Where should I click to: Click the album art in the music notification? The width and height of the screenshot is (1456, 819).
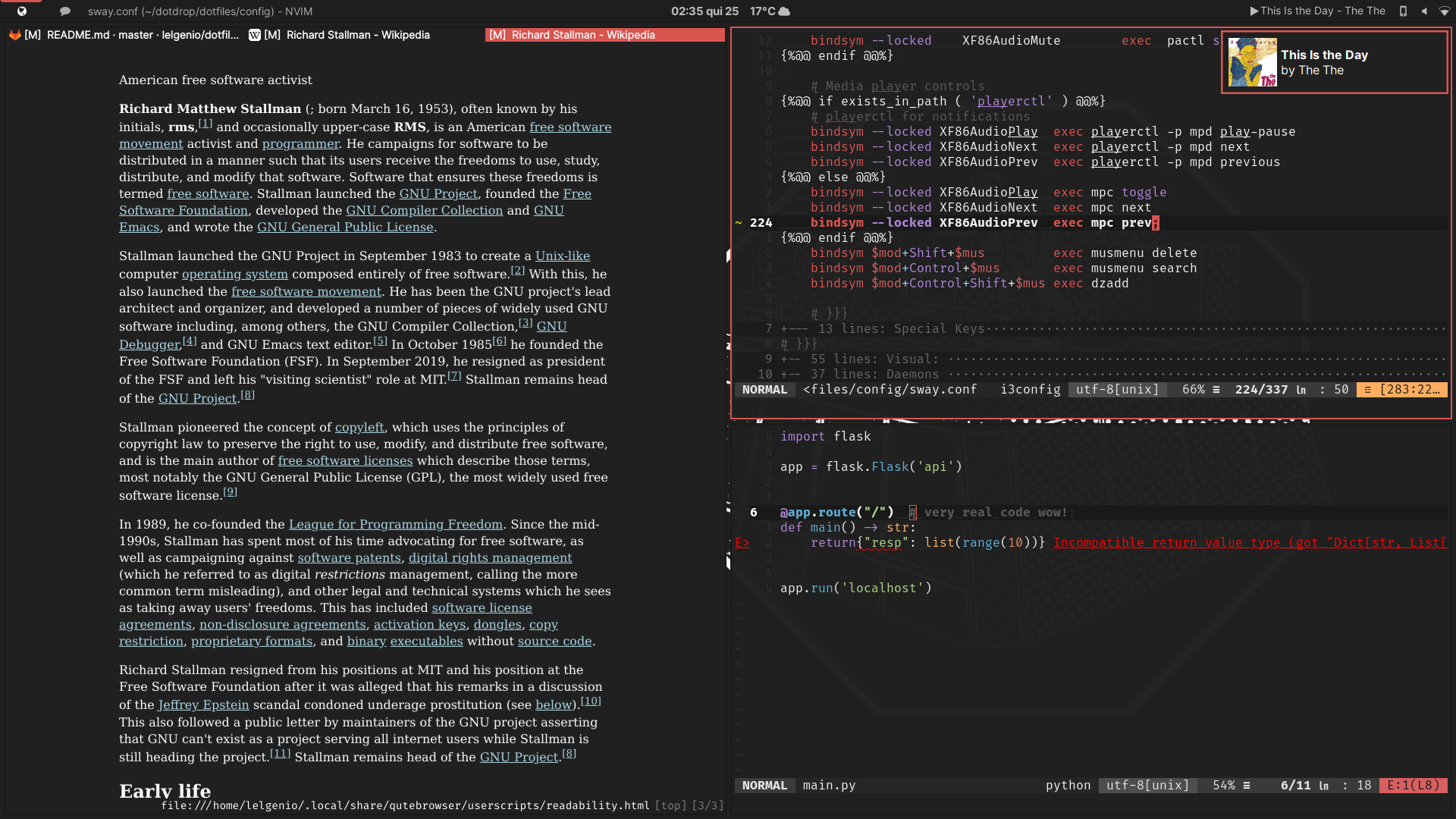[1252, 62]
